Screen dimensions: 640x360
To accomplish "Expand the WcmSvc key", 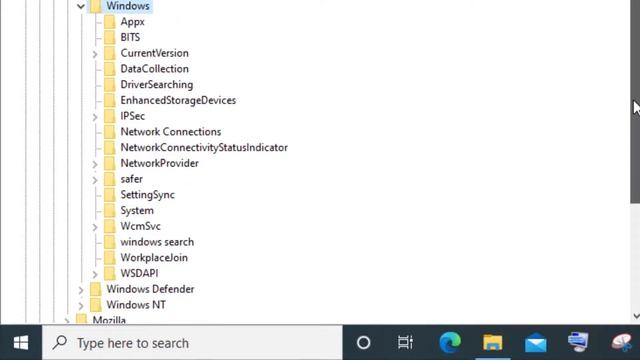I will [x=95, y=227].
